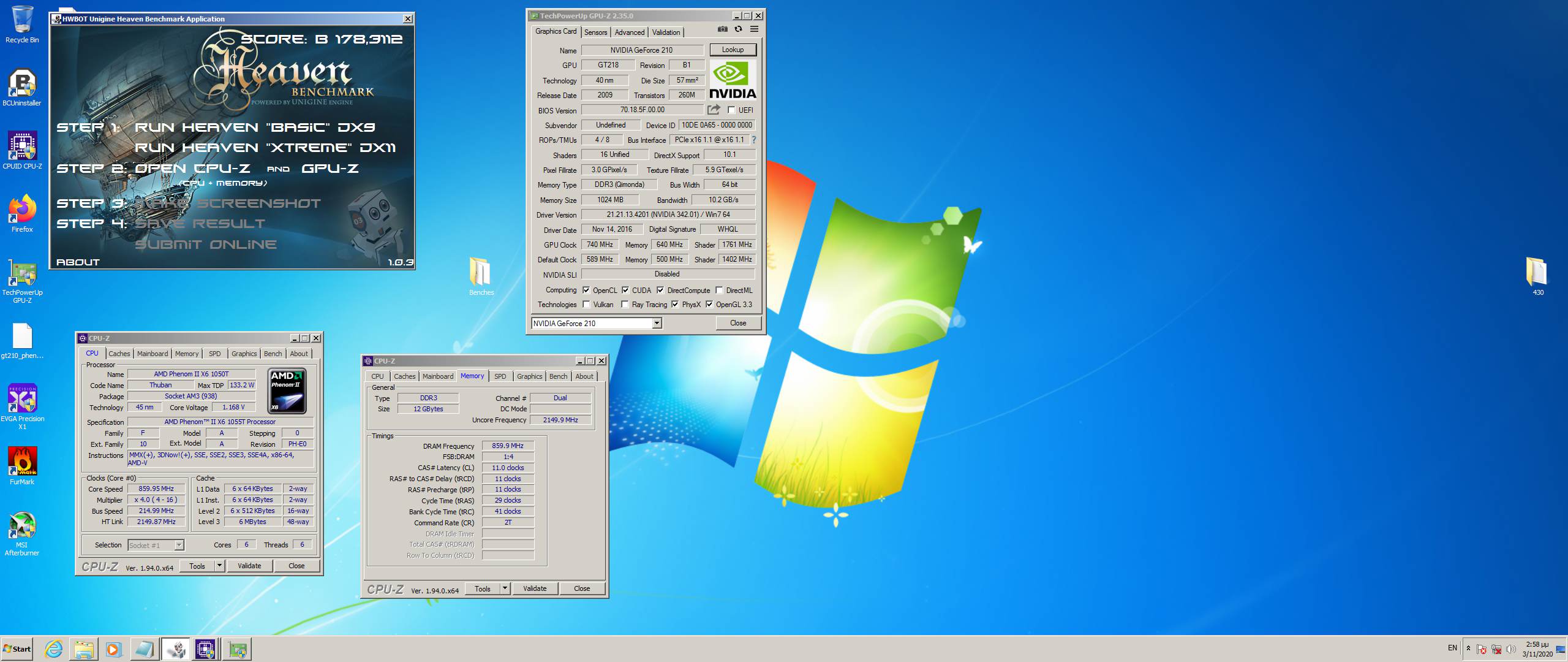This screenshot has width=1568, height=662.
Task: Click the Lookup button in GPU-Z
Action: click(x=733, y=50)
